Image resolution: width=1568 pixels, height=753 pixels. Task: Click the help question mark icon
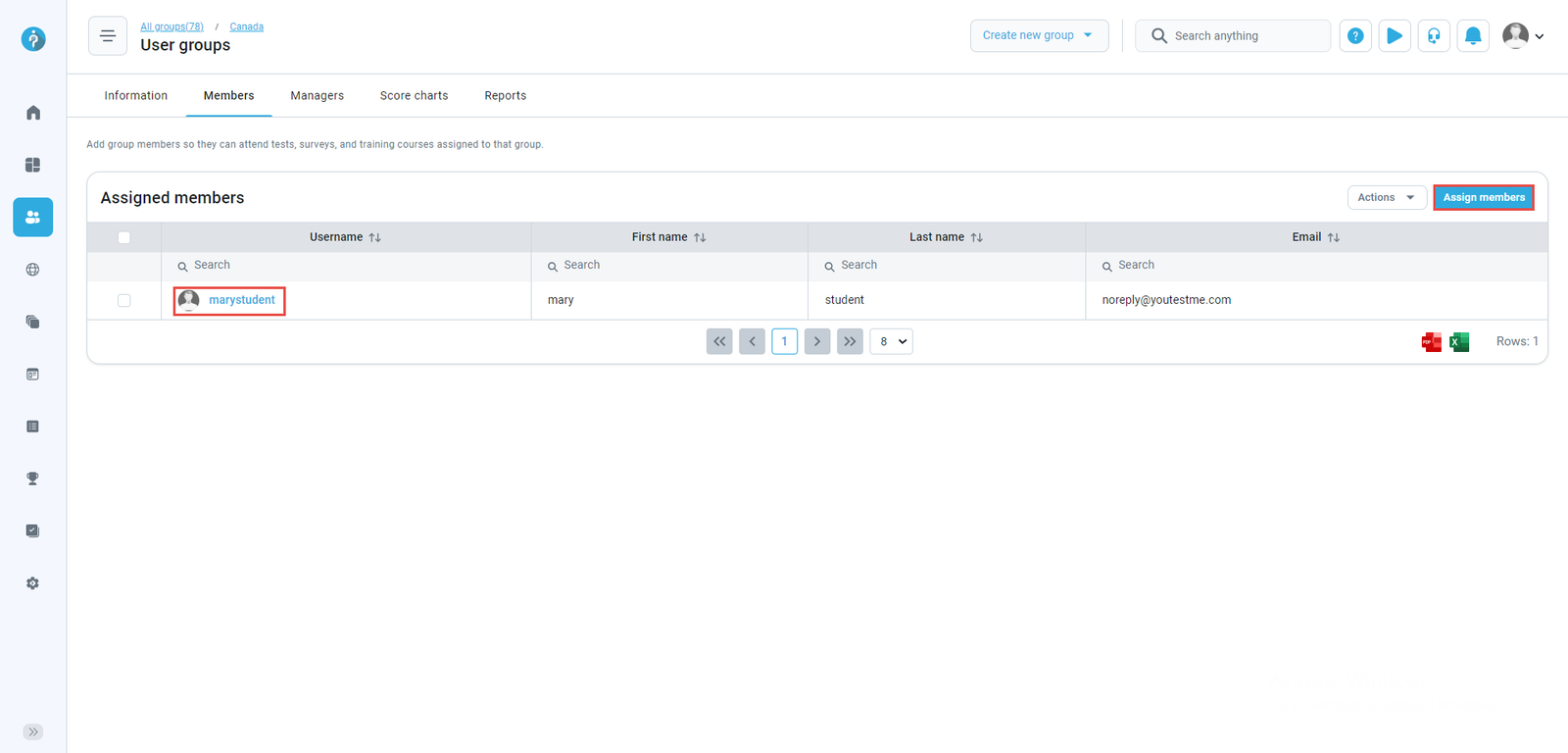pyautogui.click(x=1354, y=36)
